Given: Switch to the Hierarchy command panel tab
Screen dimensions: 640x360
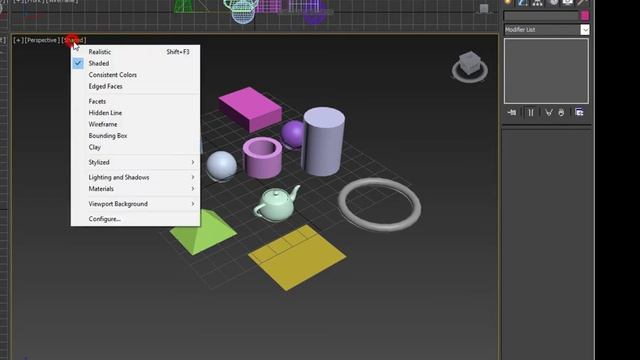Looking at the screenshot, I should pyautogui.click(x=538, y=2).
